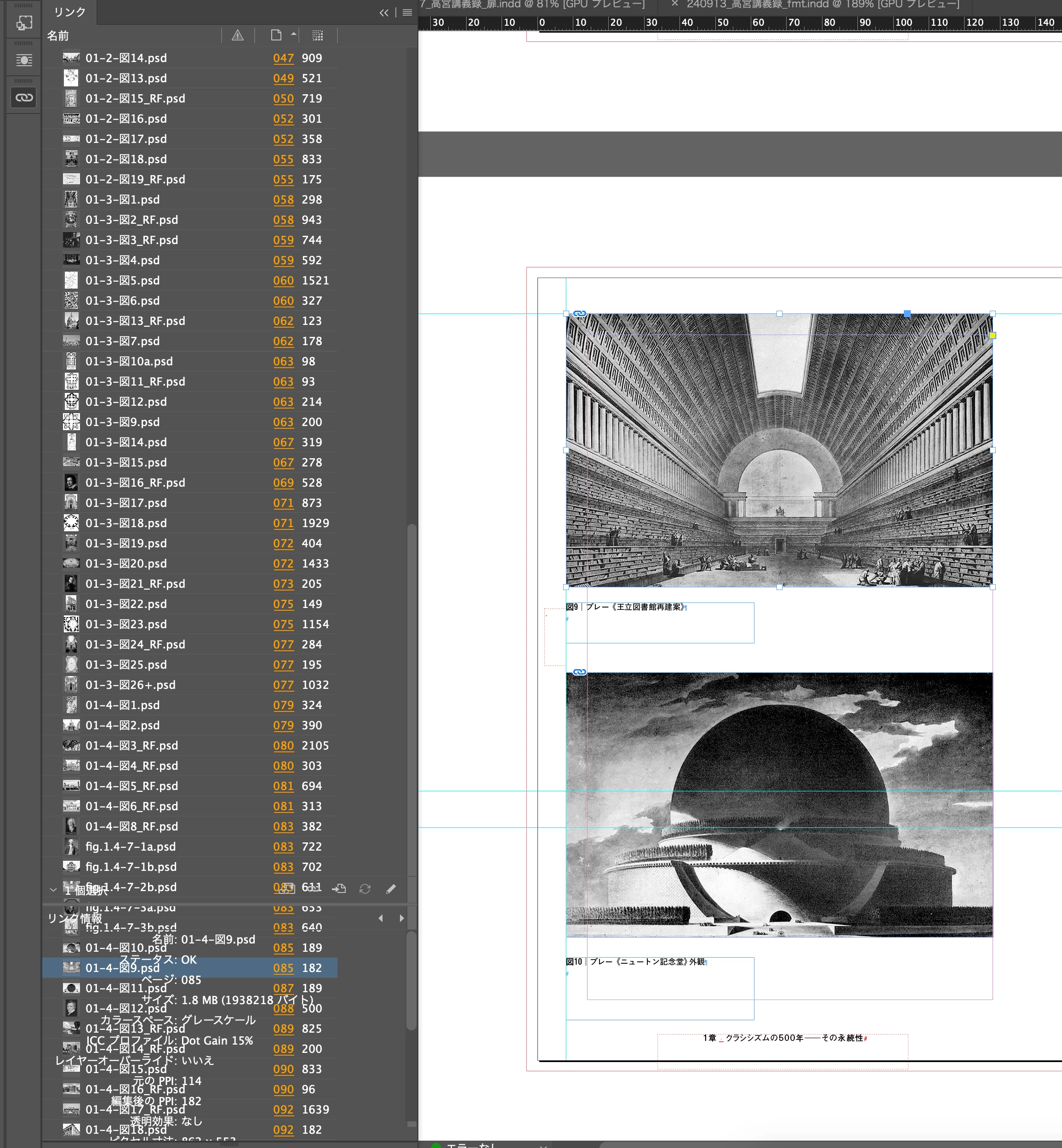Go to page 047 of 01-2-図14.psd
1062x1148 pixels.
coord(283,58)
